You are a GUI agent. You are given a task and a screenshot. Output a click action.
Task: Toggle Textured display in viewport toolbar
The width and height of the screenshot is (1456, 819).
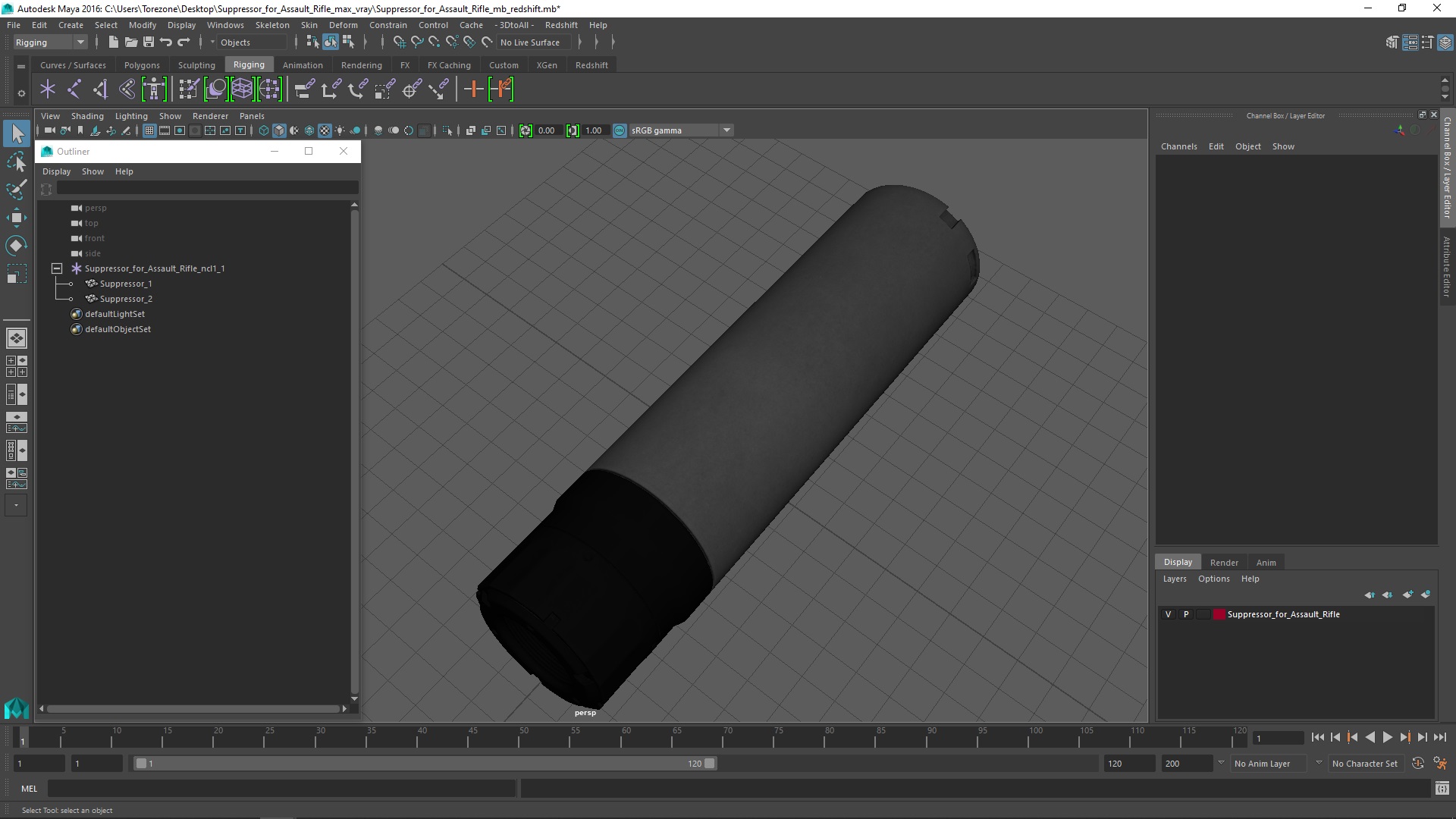[325, 130]
